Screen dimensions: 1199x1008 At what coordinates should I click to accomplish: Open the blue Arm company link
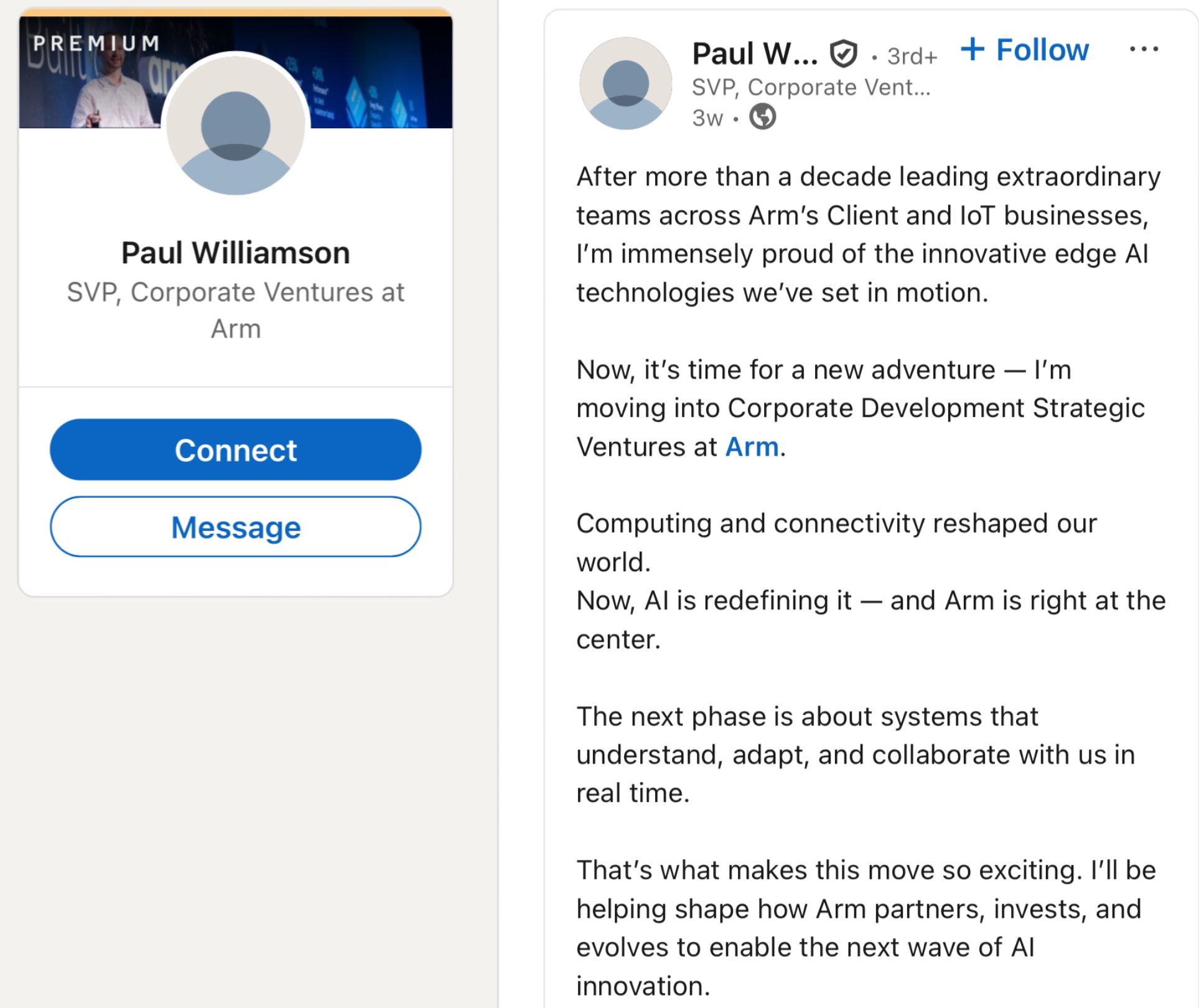click(x=752, y=447)
